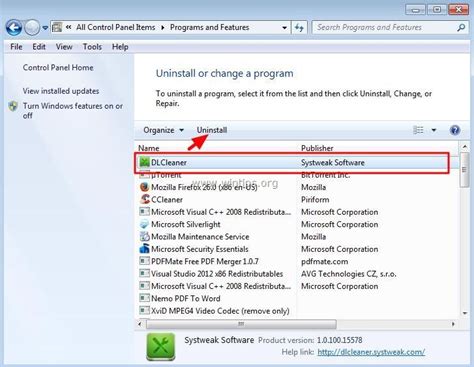Open the File menu
This screenshot has height=367, width=474.
point(16,47)
